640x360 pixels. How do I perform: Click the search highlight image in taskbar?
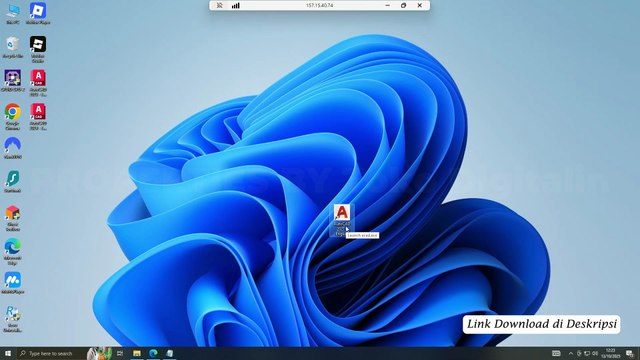pyautogui.click(x=100, y=353)
